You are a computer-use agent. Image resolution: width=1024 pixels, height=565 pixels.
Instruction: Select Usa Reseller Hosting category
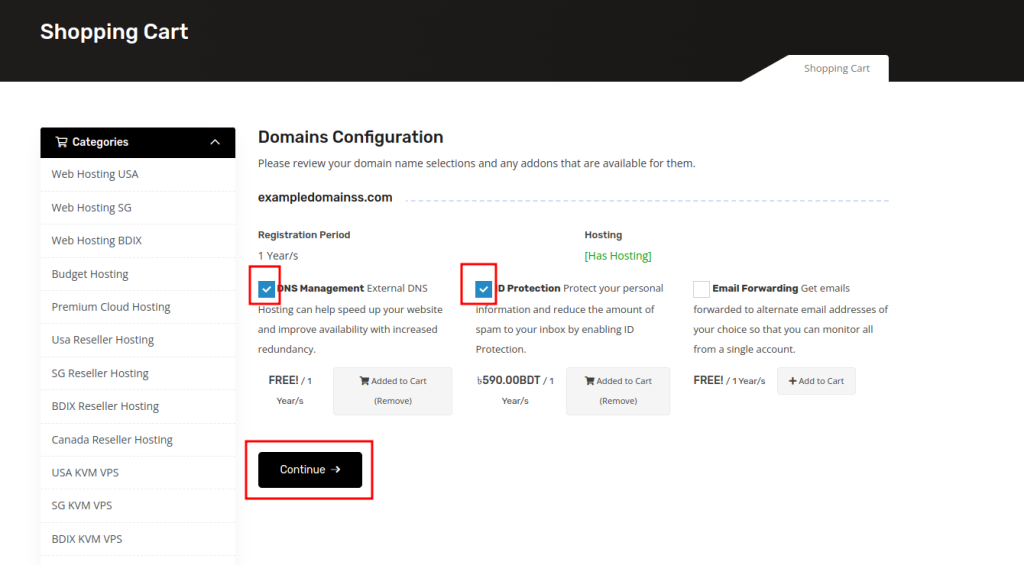[x=103, y=340]
